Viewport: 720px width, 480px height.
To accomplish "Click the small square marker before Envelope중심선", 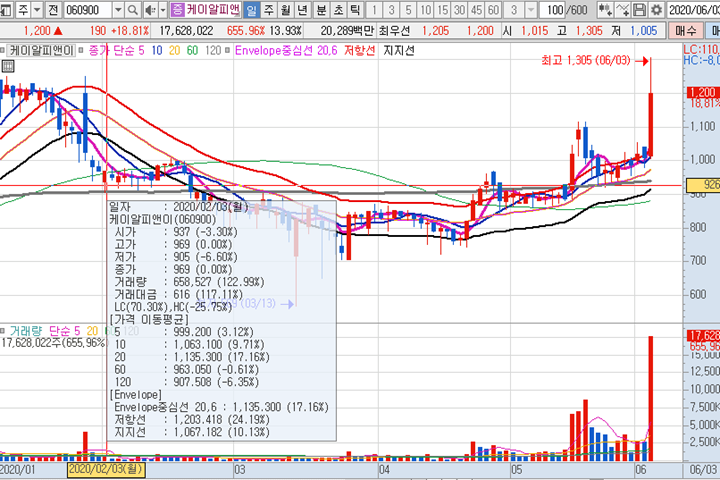I will pyautogui.click(x=227, y=50).
